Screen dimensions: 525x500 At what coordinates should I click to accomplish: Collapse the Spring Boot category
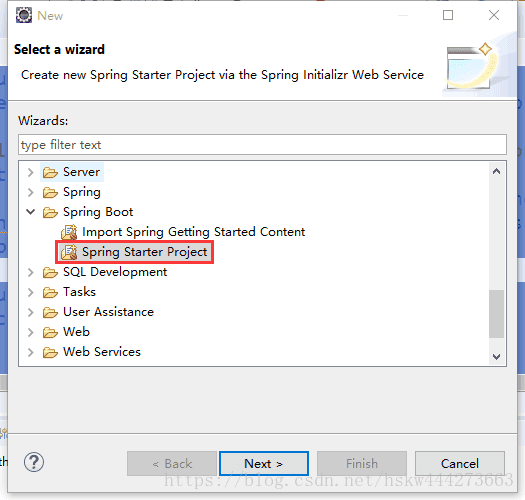31,212
